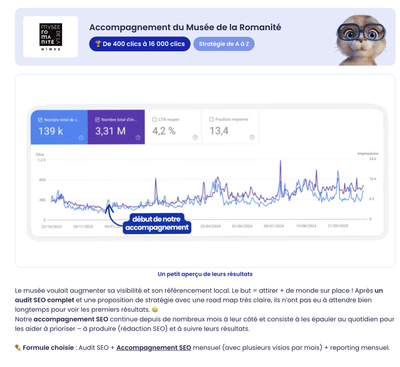Click help icon on the 4,2 % card

point(195,137)
